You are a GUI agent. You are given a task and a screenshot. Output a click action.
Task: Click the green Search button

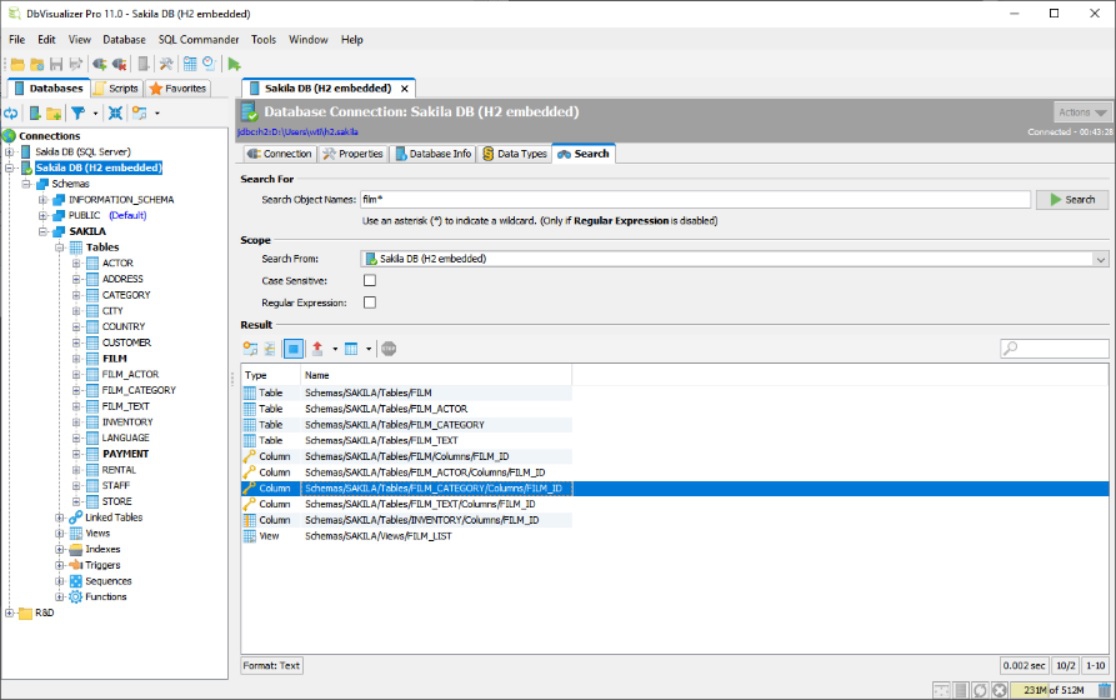[1072, 200]
